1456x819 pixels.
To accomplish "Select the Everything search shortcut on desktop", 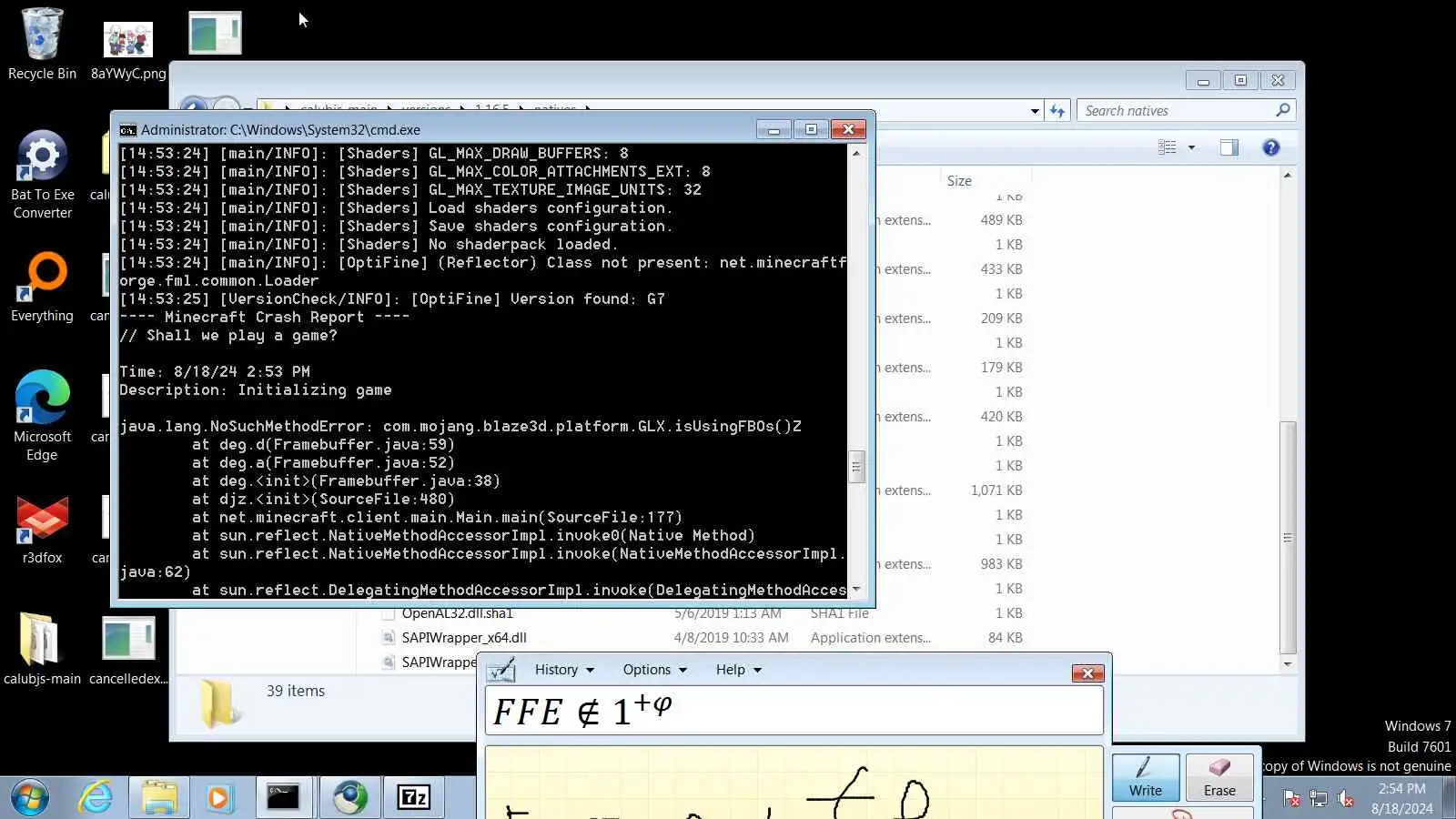I will tap(42, 288).
